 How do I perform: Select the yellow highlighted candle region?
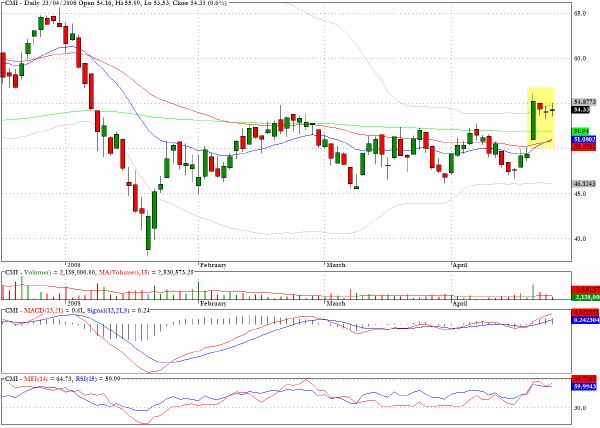(541, 117)
